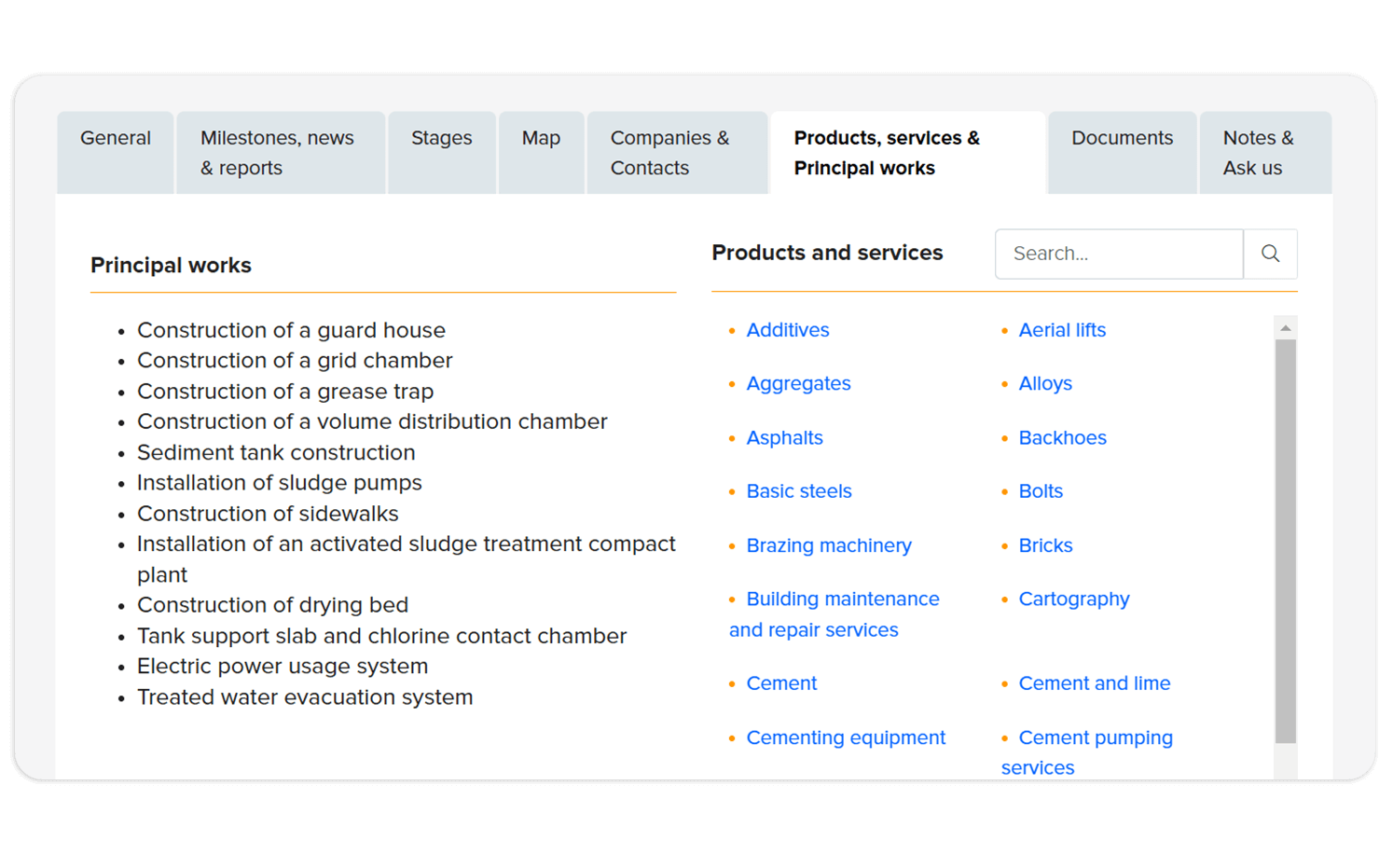Switch to the General tab
Viewport: 1393px width, 868px height.
click(x=115, y=138)
